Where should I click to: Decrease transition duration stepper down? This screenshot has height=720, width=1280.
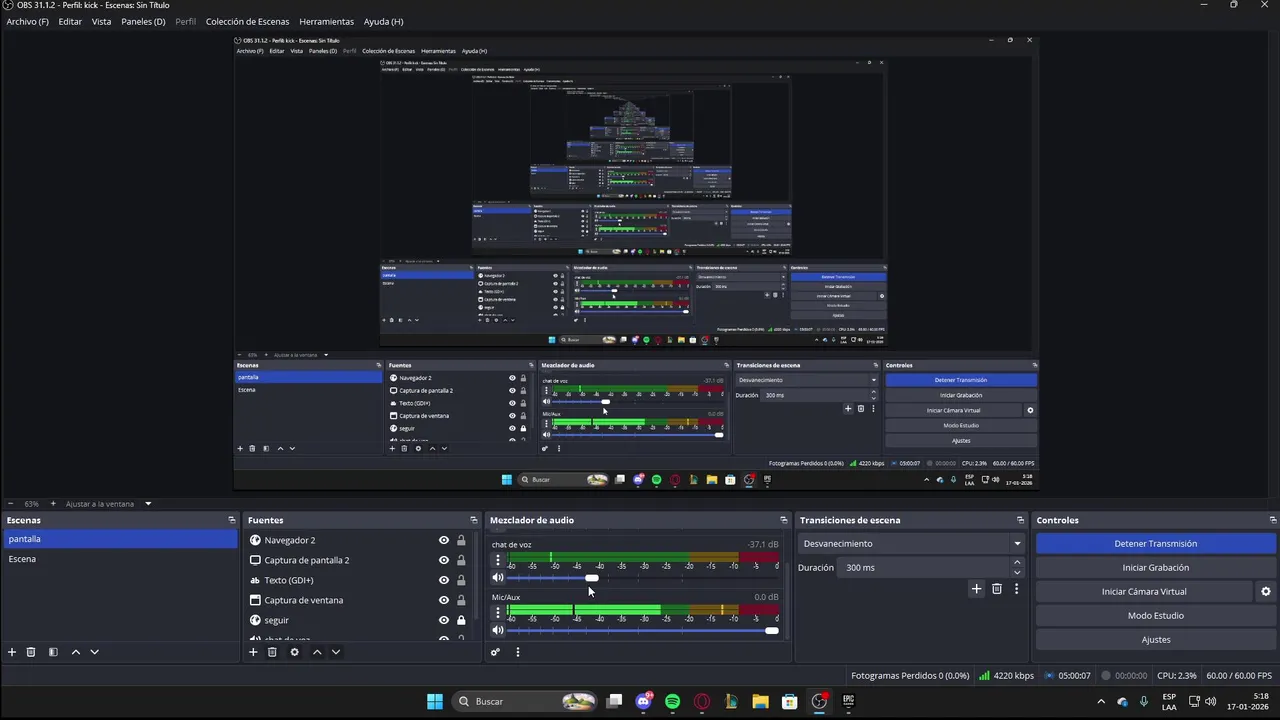(1017, 572)
